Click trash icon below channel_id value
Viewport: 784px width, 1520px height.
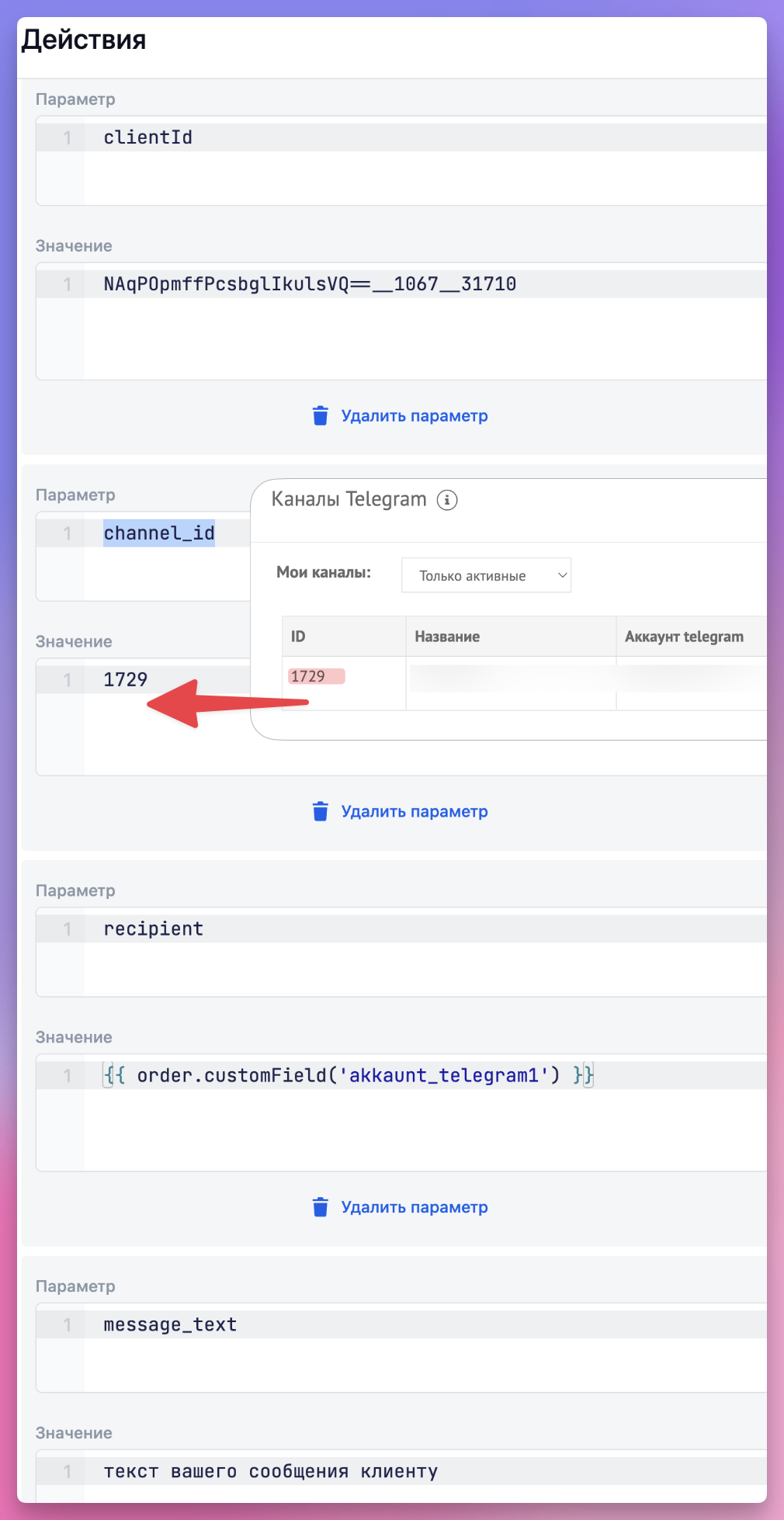[320, 811]
